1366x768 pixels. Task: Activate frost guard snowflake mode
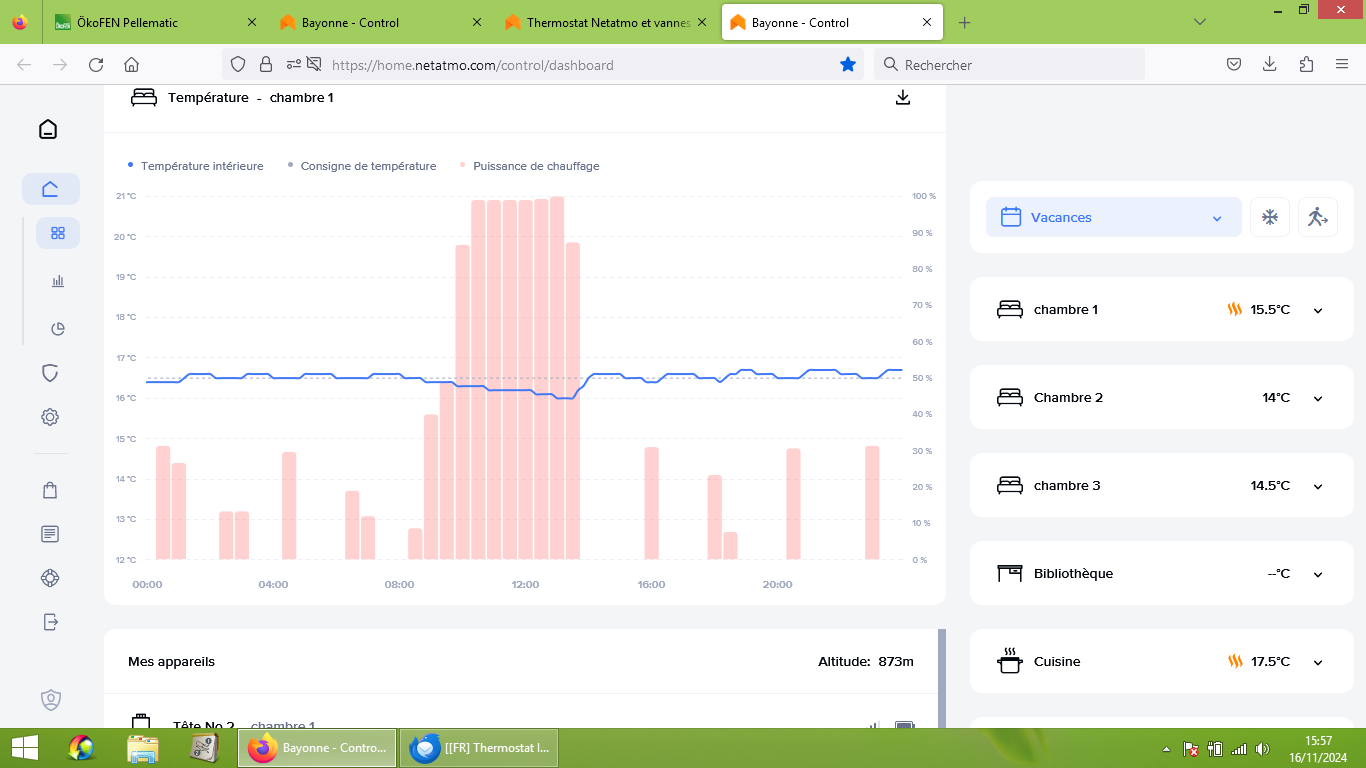(x=1269, y=217)
